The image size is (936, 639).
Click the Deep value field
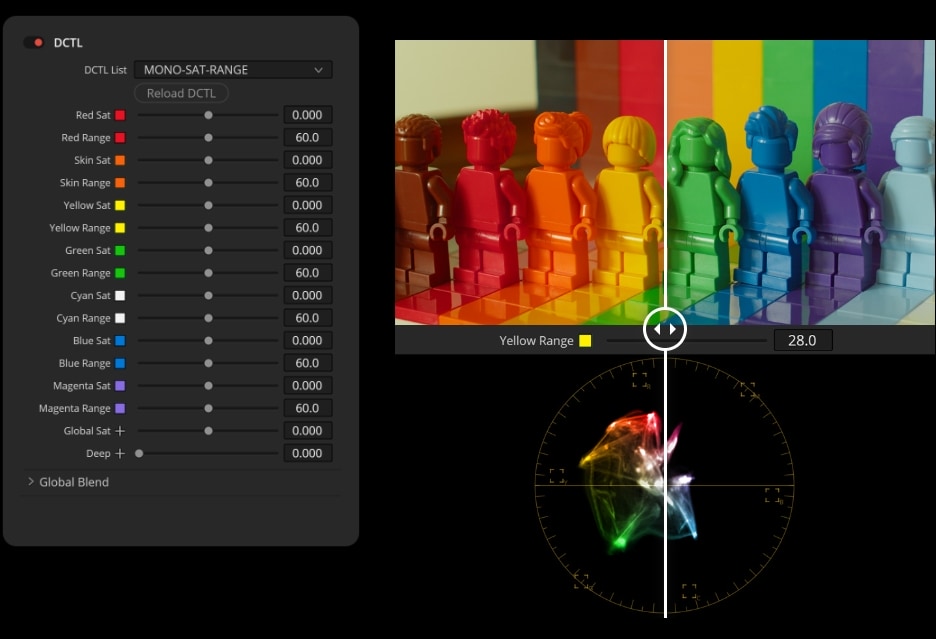pos(307,453)
